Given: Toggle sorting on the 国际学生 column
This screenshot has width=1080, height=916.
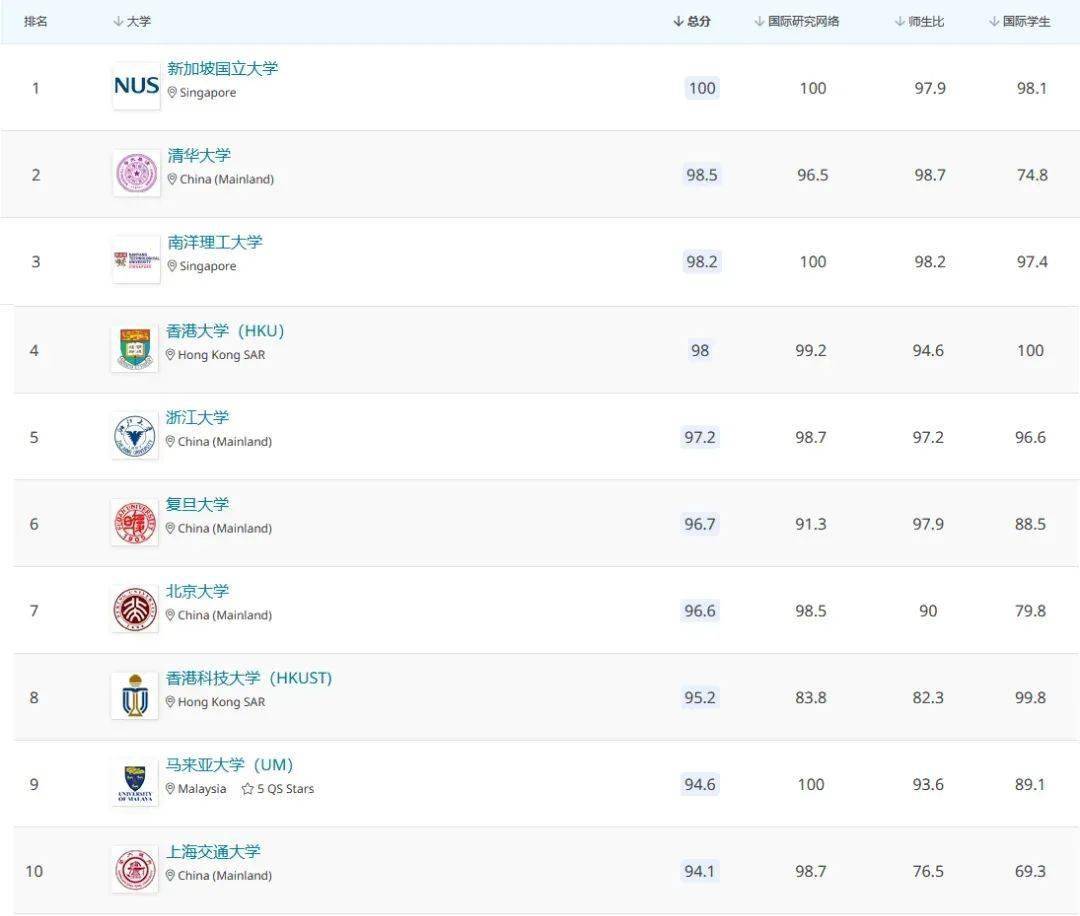Looking at the screenshot, I should coord(992,19).
